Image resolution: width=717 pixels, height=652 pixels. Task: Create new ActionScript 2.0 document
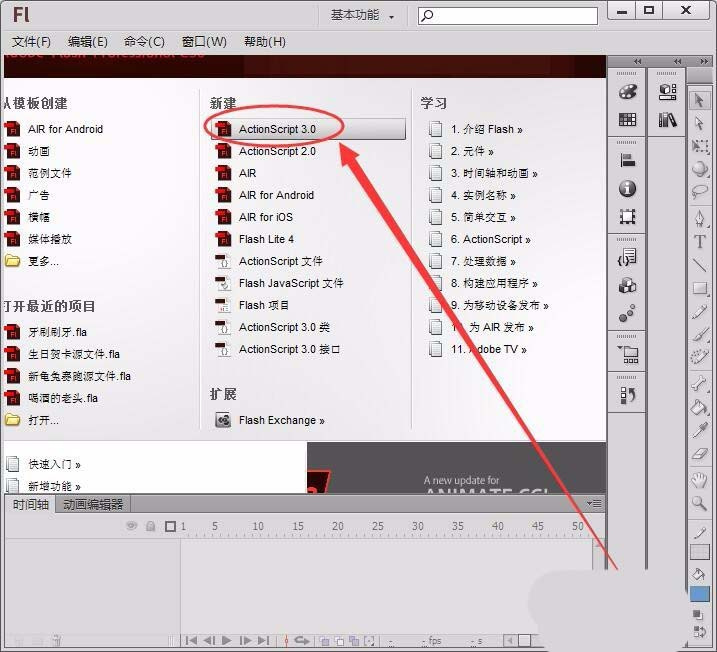(277, 151)
